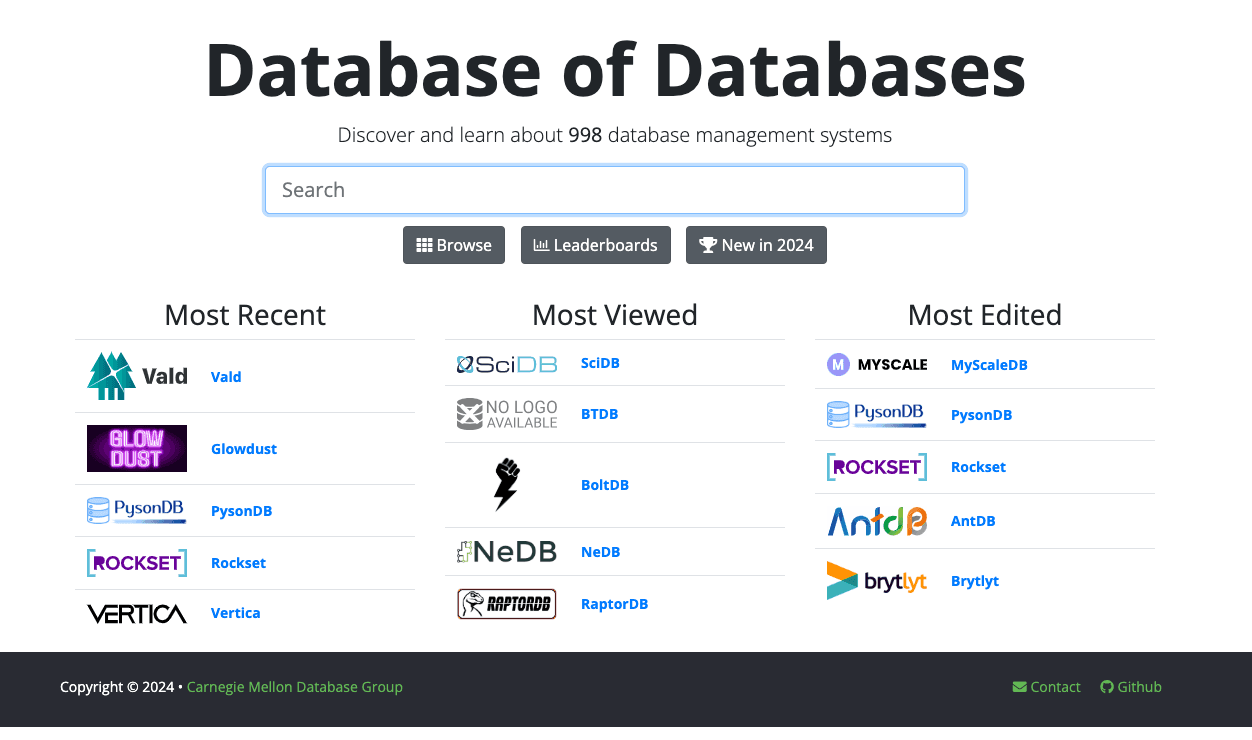Open Rockset link under Most Edited

click(x=978, y=467)
